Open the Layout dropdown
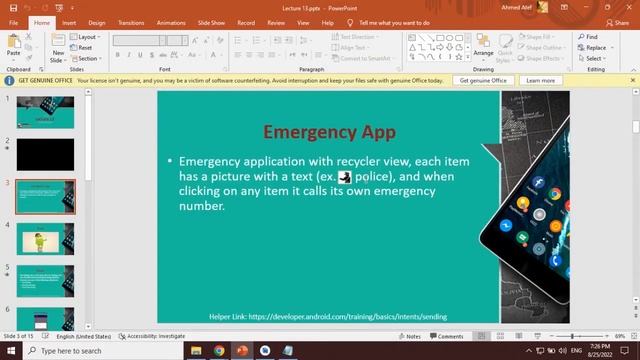640x360 pixels. coord(85,37)
